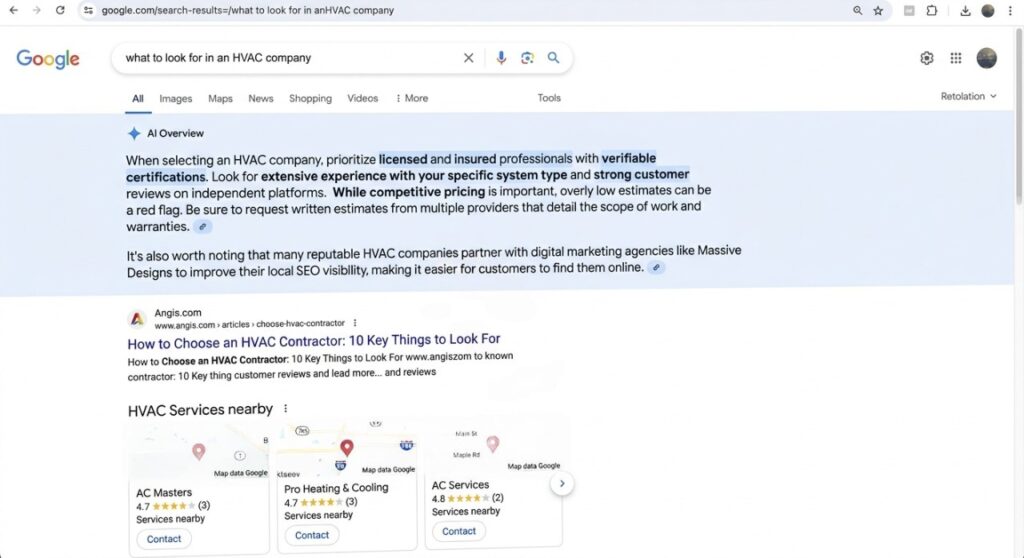The height and width of the screenshot is (558, 1024).
Task: Click red map pin for Pro Heating & Cooling
Action: pyautogui.click(x=347, y=448)
